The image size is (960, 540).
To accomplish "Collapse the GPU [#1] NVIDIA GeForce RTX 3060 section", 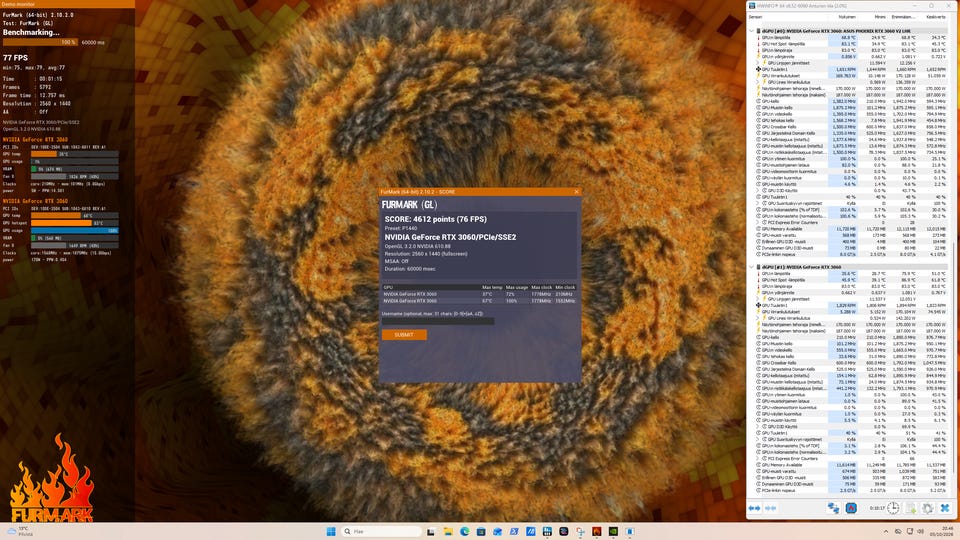I will coord(751,267).
